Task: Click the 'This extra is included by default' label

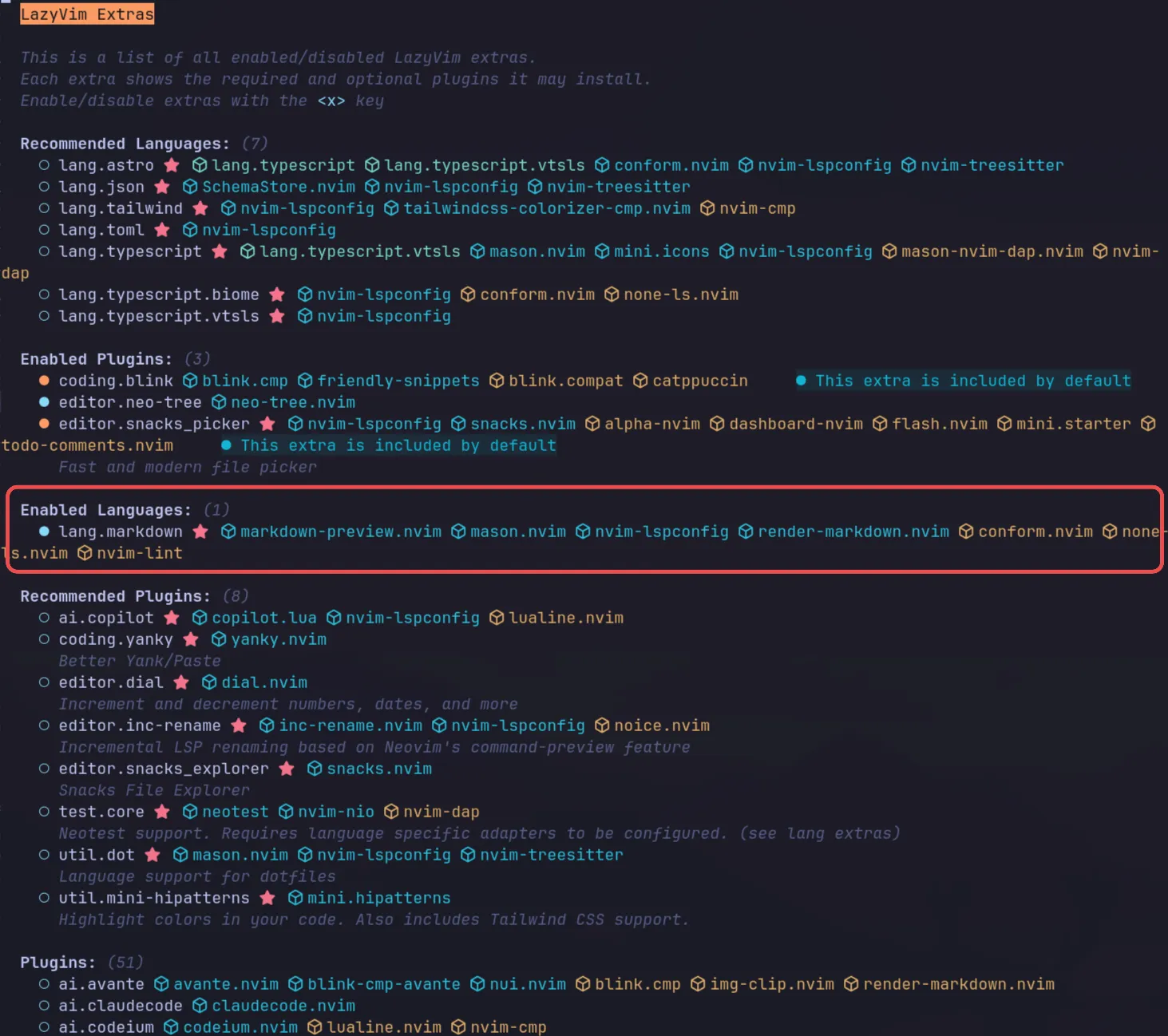Action: pyautogui.click(x=972, y=381)
